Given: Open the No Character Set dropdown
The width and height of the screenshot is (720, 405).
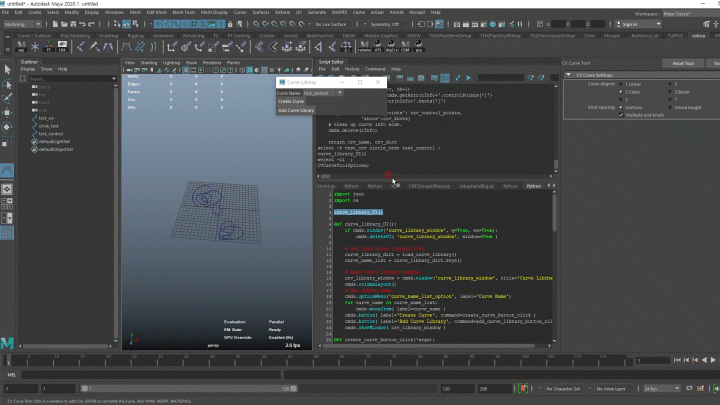Looking at the screenshot, I should [x=563, y=388].
